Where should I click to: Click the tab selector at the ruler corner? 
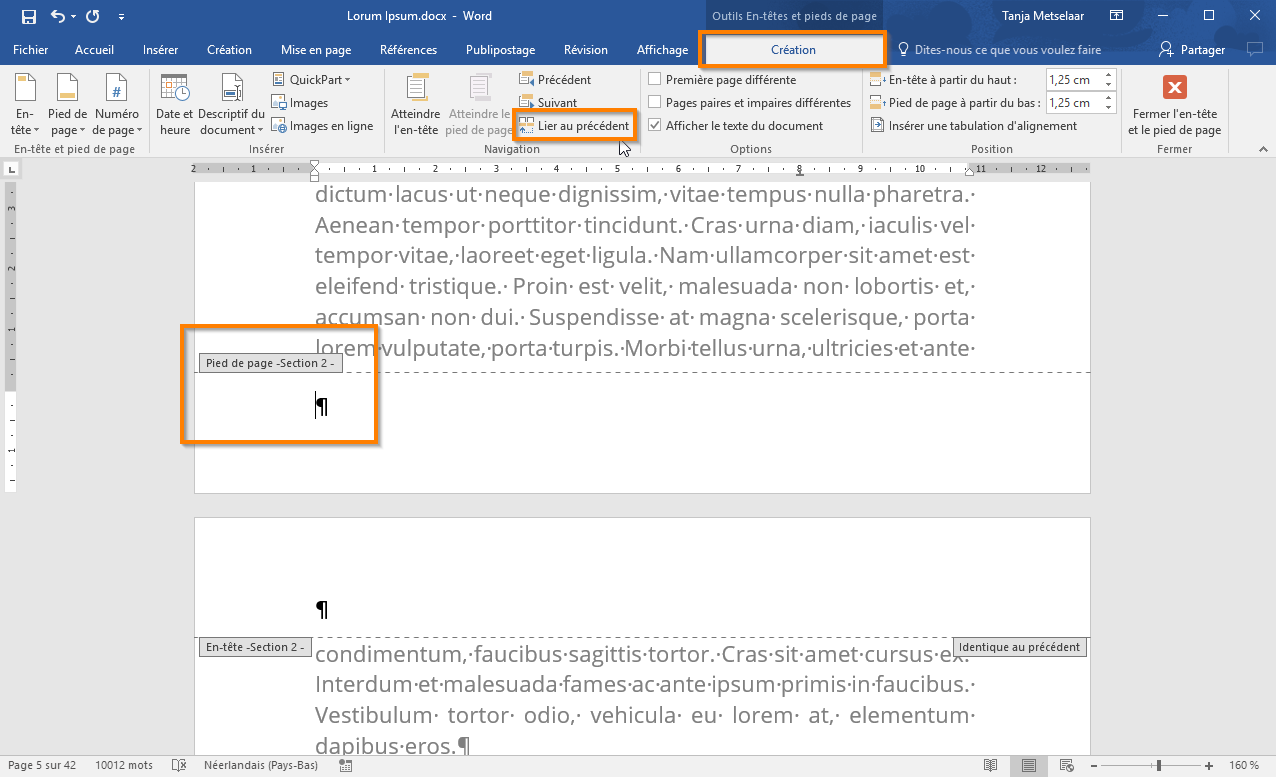coord(12,169)
